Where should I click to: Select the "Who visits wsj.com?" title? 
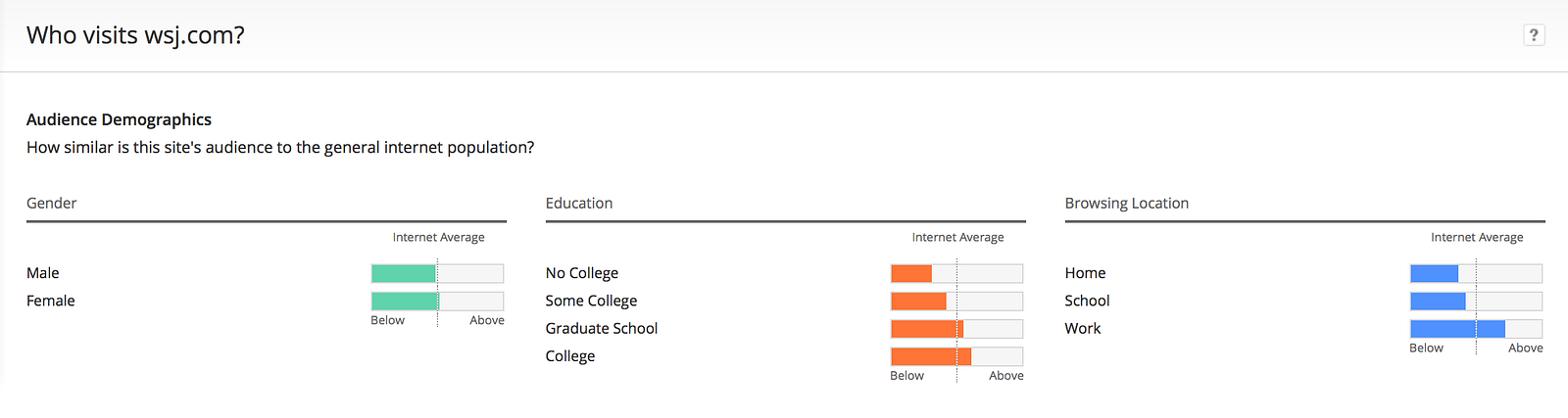coord(135,35)
